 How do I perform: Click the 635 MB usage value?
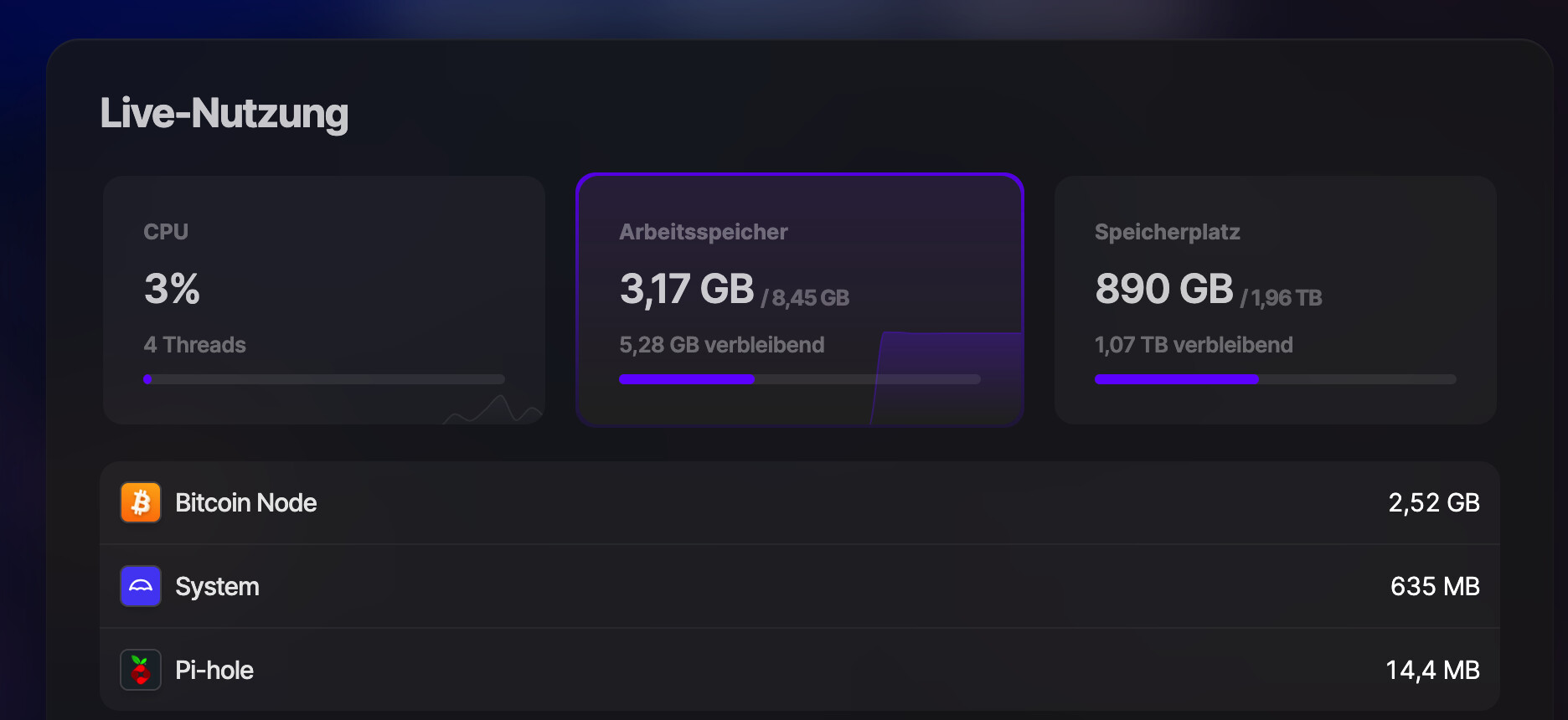[1435, 586]
